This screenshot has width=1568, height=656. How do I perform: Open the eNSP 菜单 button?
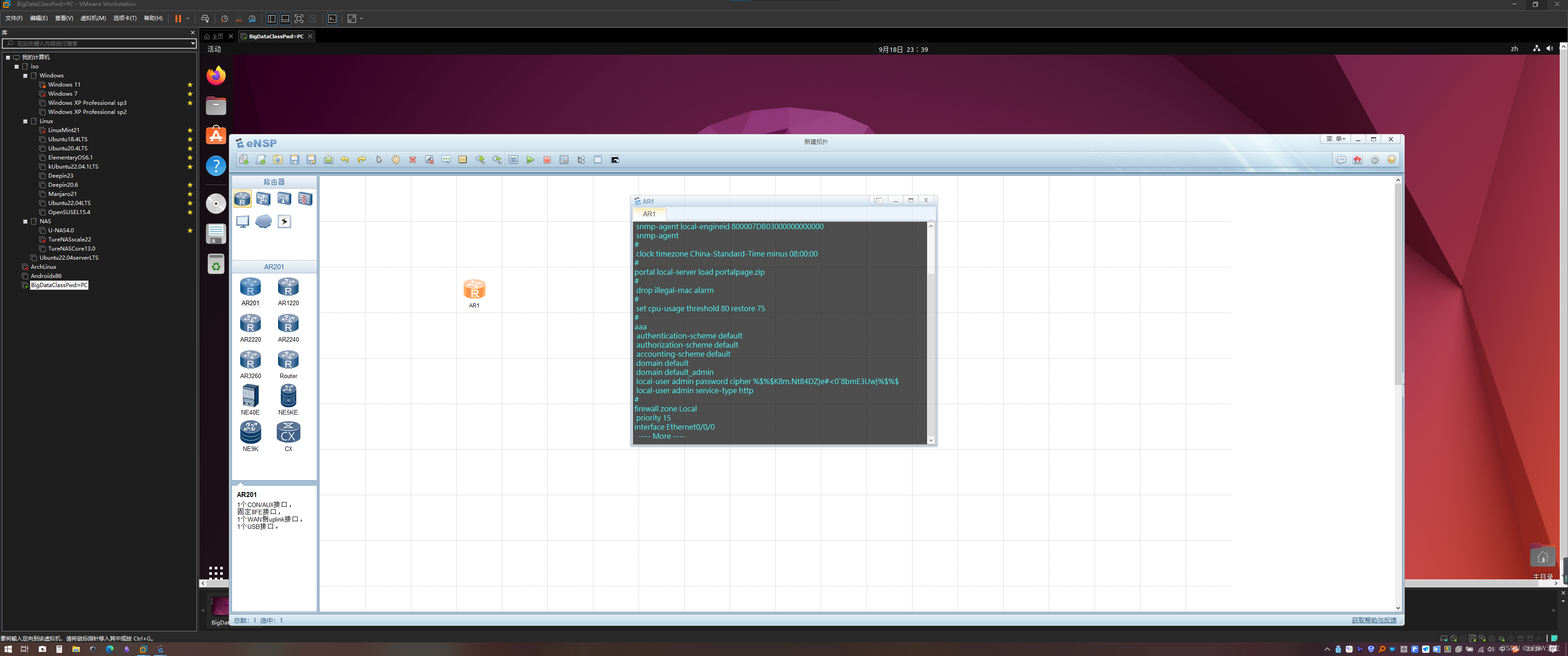pos(1336,139)
